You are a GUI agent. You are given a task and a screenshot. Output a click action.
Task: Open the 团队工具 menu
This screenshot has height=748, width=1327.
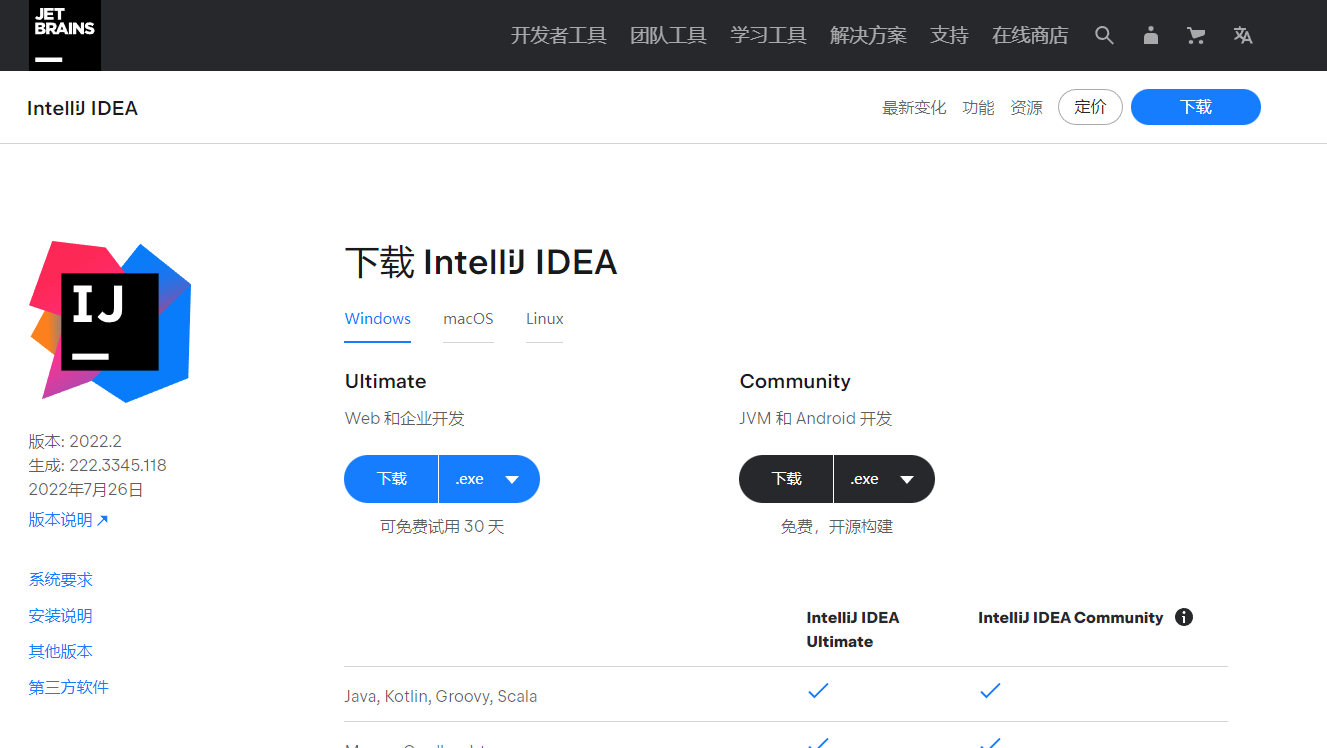point(668,36)
